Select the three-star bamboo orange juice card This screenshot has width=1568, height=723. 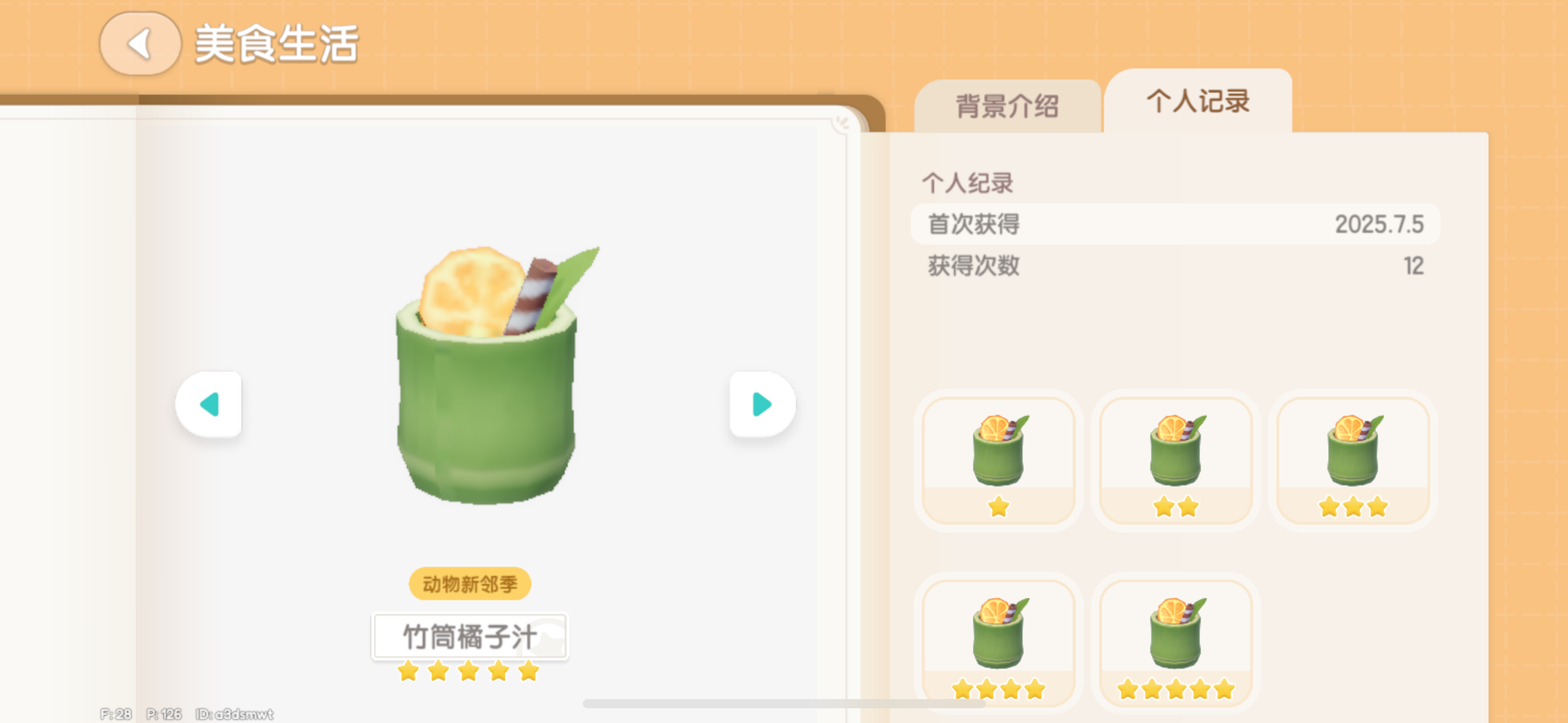pyautogui.click(x=1353, y=461)
